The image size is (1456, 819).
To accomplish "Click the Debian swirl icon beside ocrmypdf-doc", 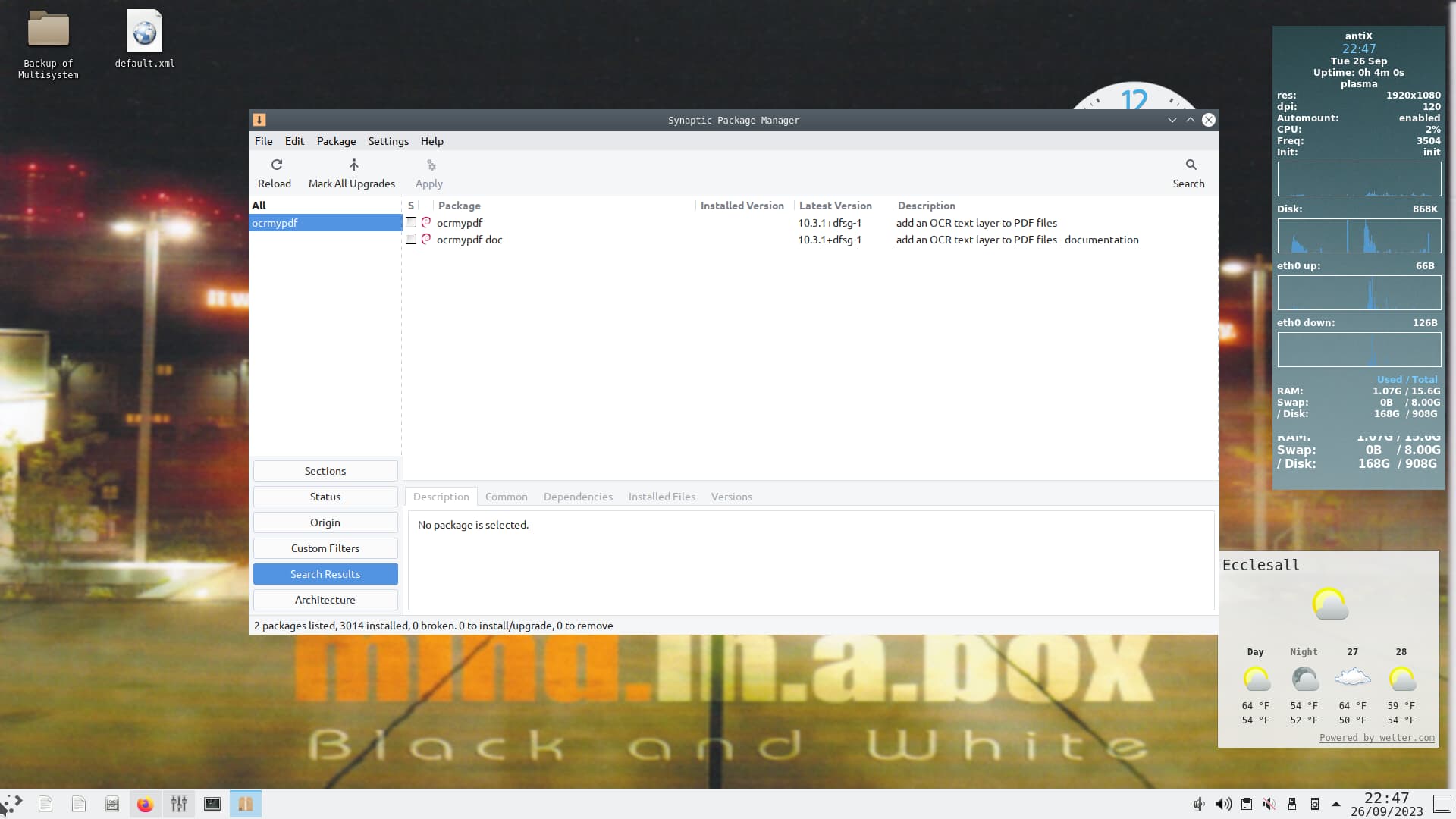I will click(x=426, y=239).
